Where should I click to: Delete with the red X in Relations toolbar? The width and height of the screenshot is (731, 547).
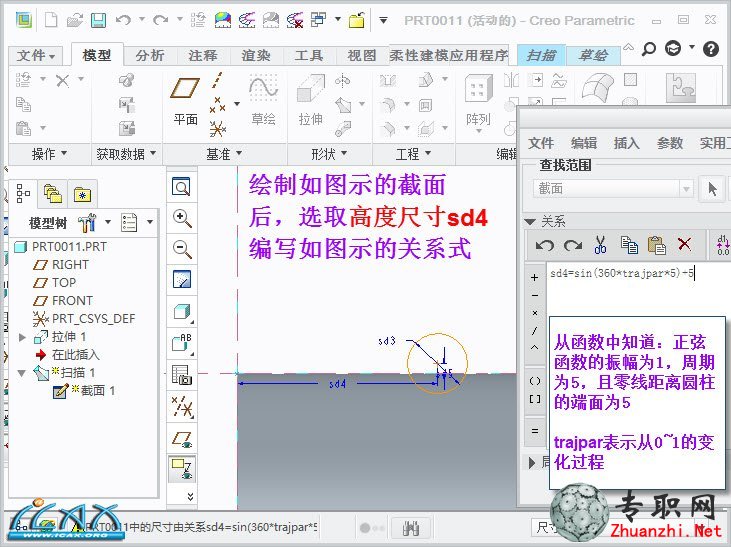click(x=684, y=243)
